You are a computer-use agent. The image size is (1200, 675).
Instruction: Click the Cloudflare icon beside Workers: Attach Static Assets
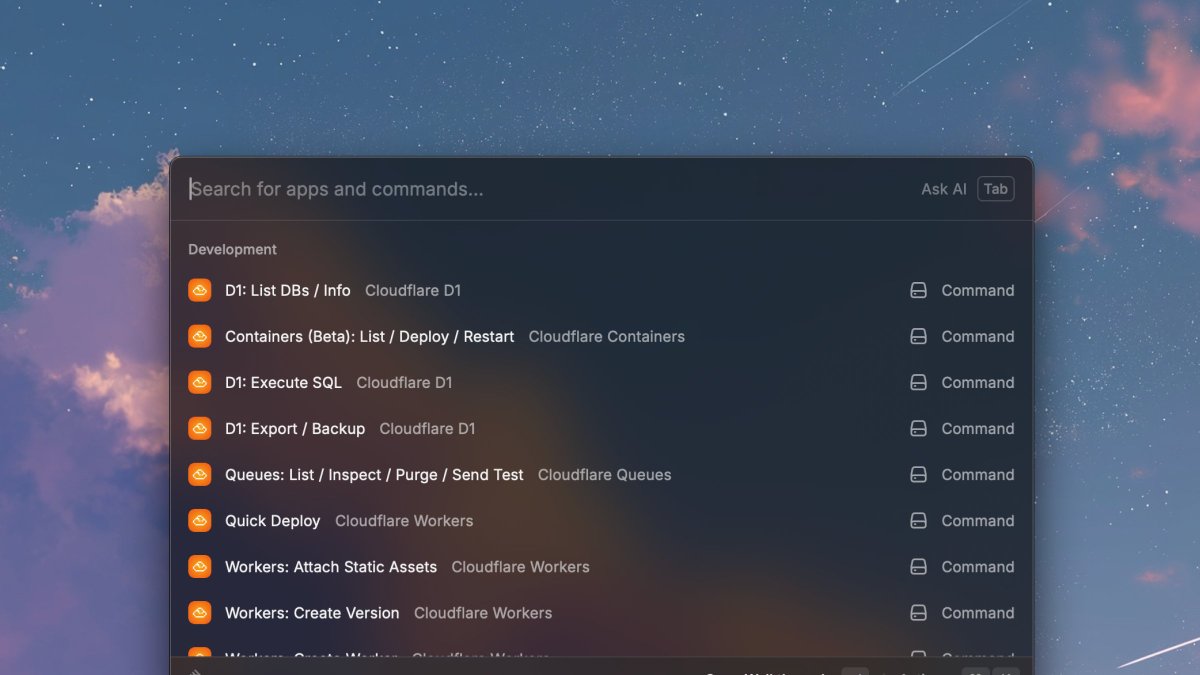(x=200, y=566)
